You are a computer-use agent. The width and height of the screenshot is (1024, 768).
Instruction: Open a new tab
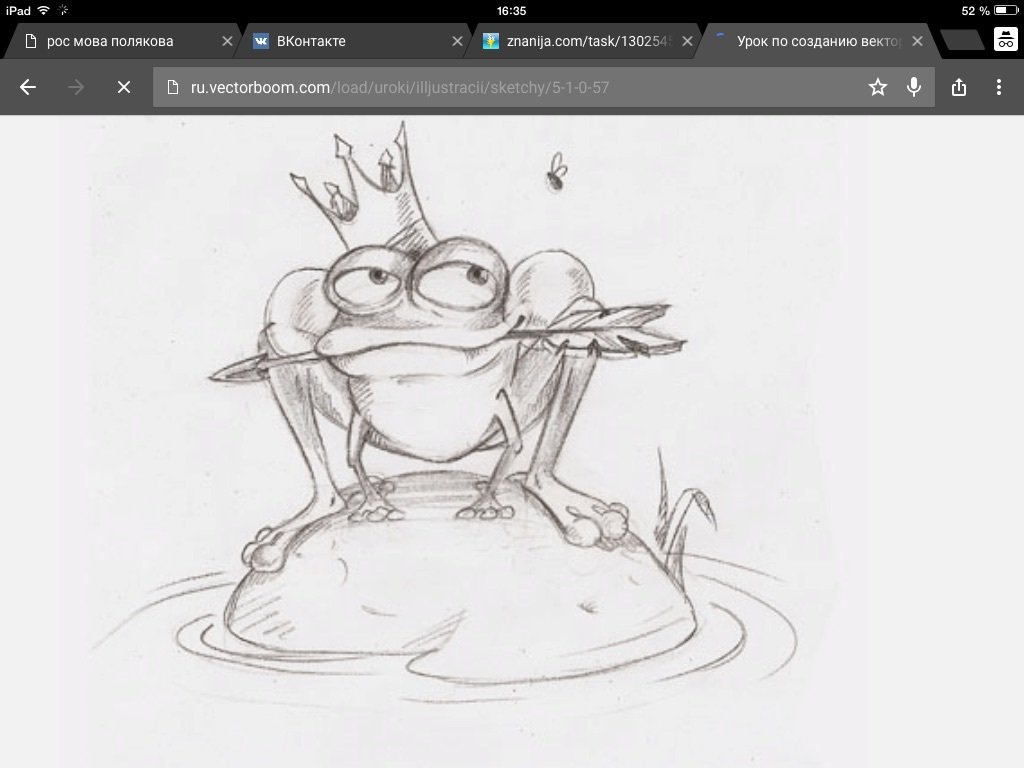click(x=963, y=40)
